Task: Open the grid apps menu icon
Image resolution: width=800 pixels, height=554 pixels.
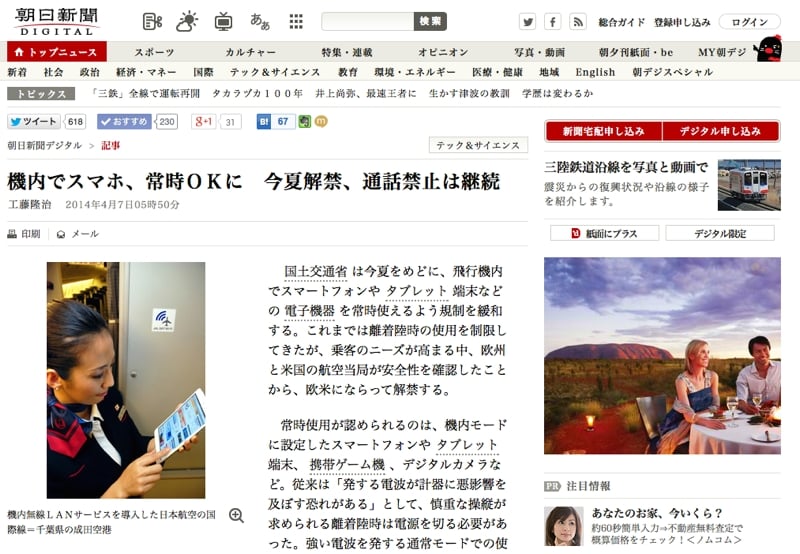Action: click(296, 21)
